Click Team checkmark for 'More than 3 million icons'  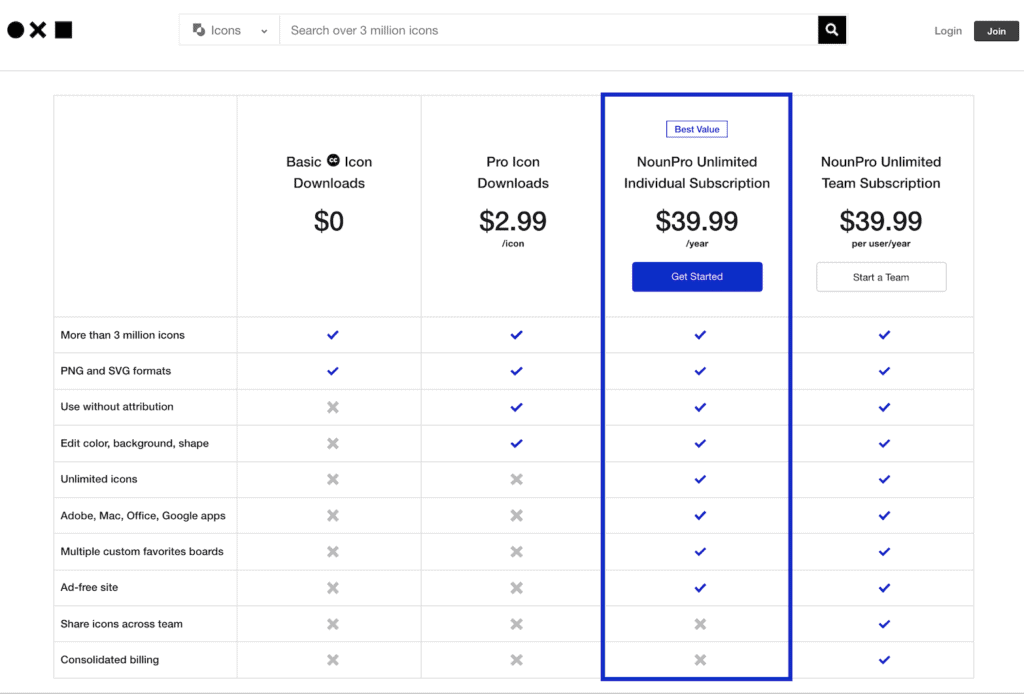[884, 335]
